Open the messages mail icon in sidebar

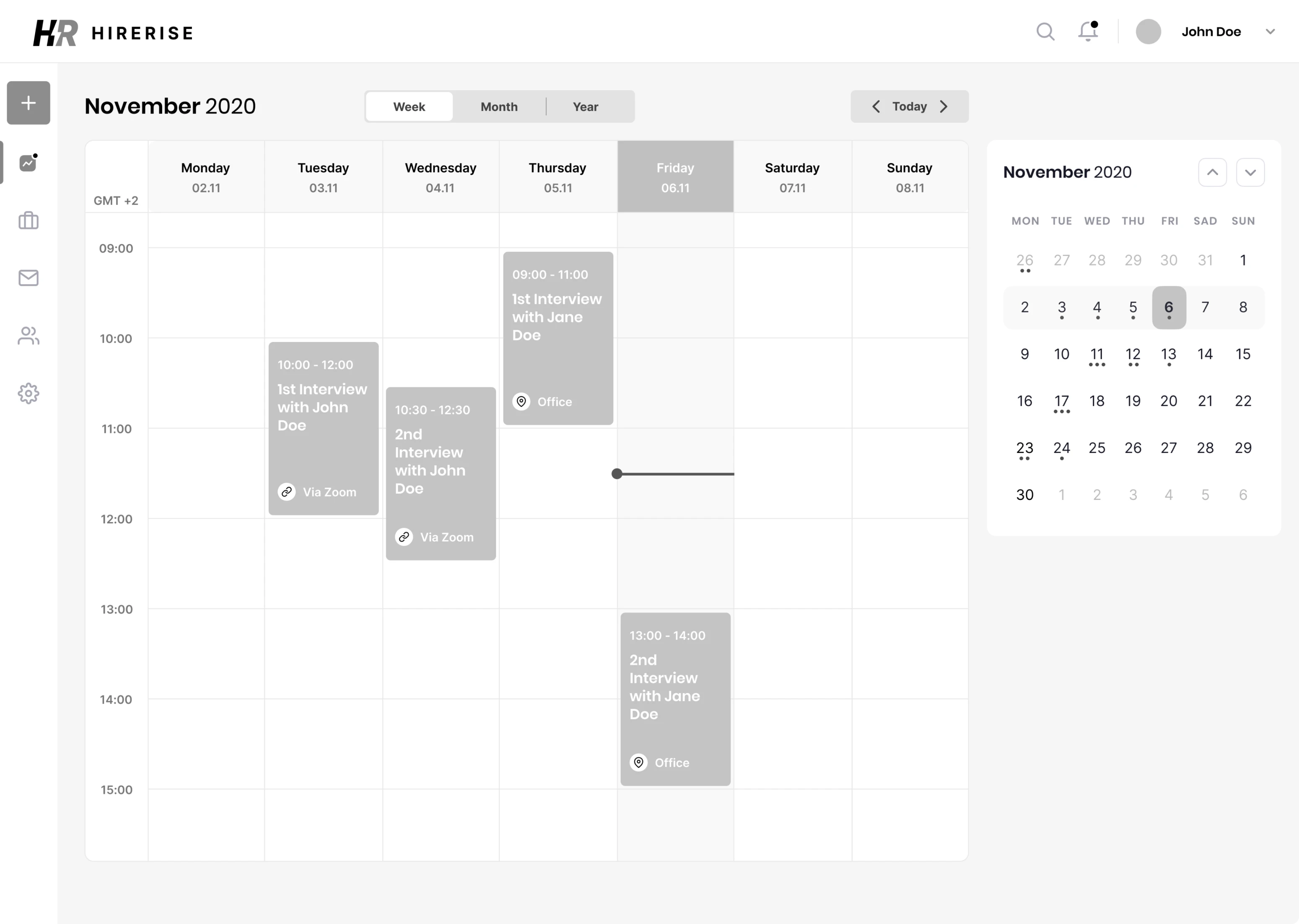28,278
